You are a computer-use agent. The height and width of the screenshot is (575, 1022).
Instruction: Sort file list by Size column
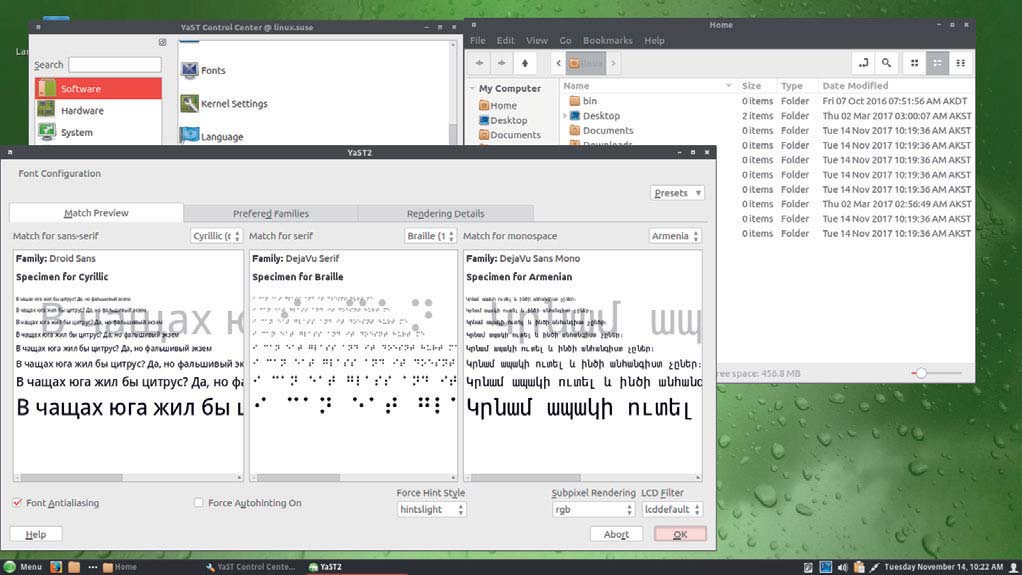point(757,85)
